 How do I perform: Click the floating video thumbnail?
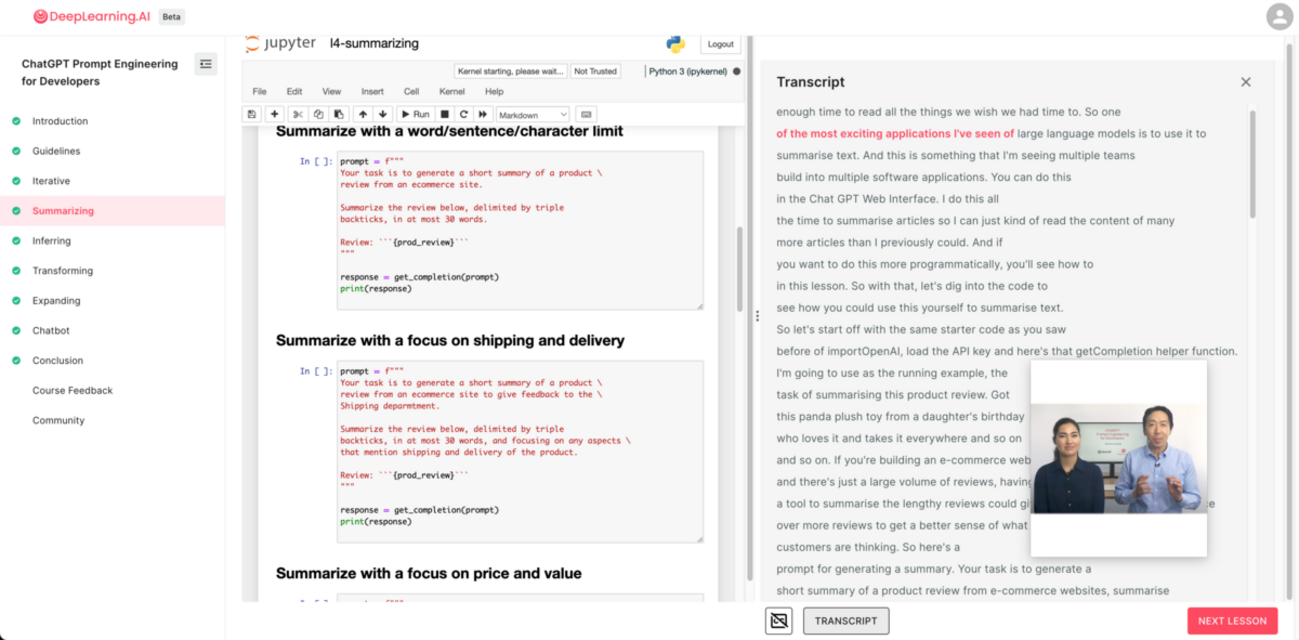click(1118, 458)
